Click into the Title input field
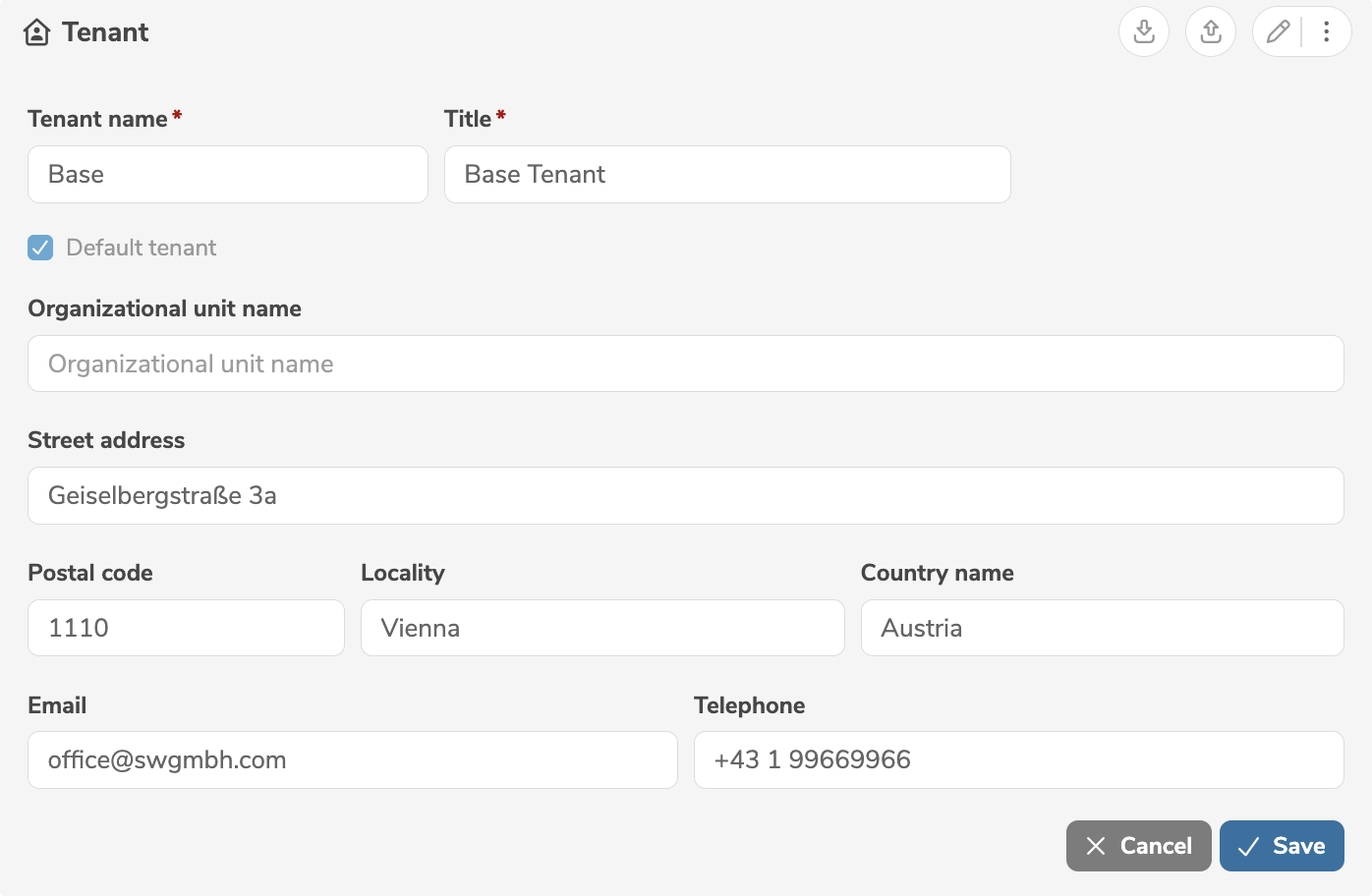The image size is (1372, 896). point(726,175)
